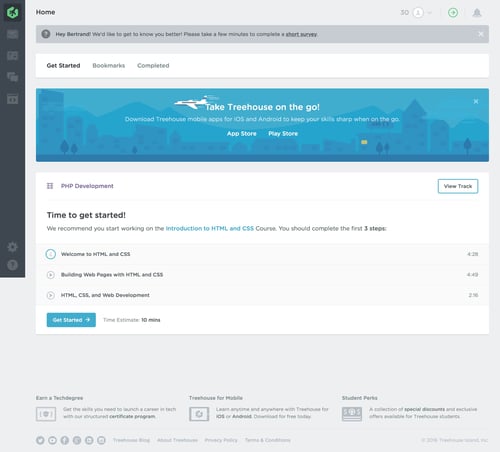Viewport: 500px width, 452px height.
Task: Click the Treehouse for Mobile heading
Action: pyautogui.click(x=216, y=398)
